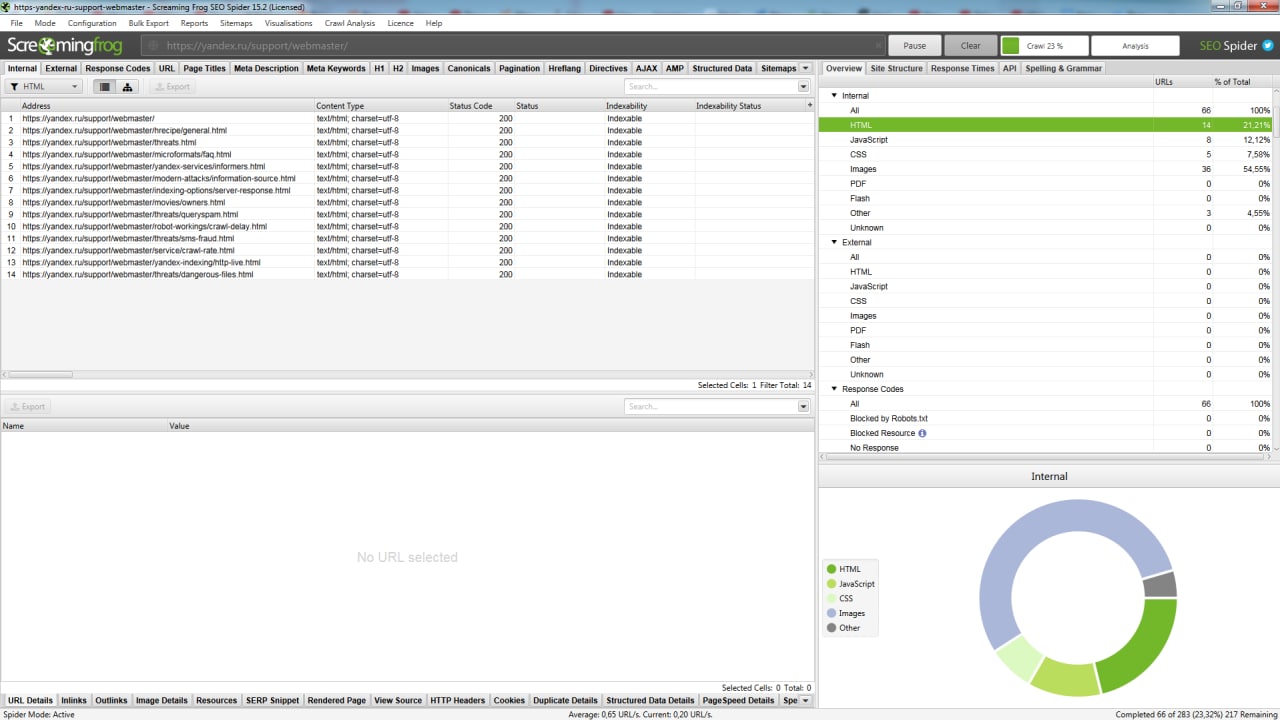The image size is (1280, 722).
Task: Click the horizontal scrollbar under URL table
Action: (x=40, y=375)
